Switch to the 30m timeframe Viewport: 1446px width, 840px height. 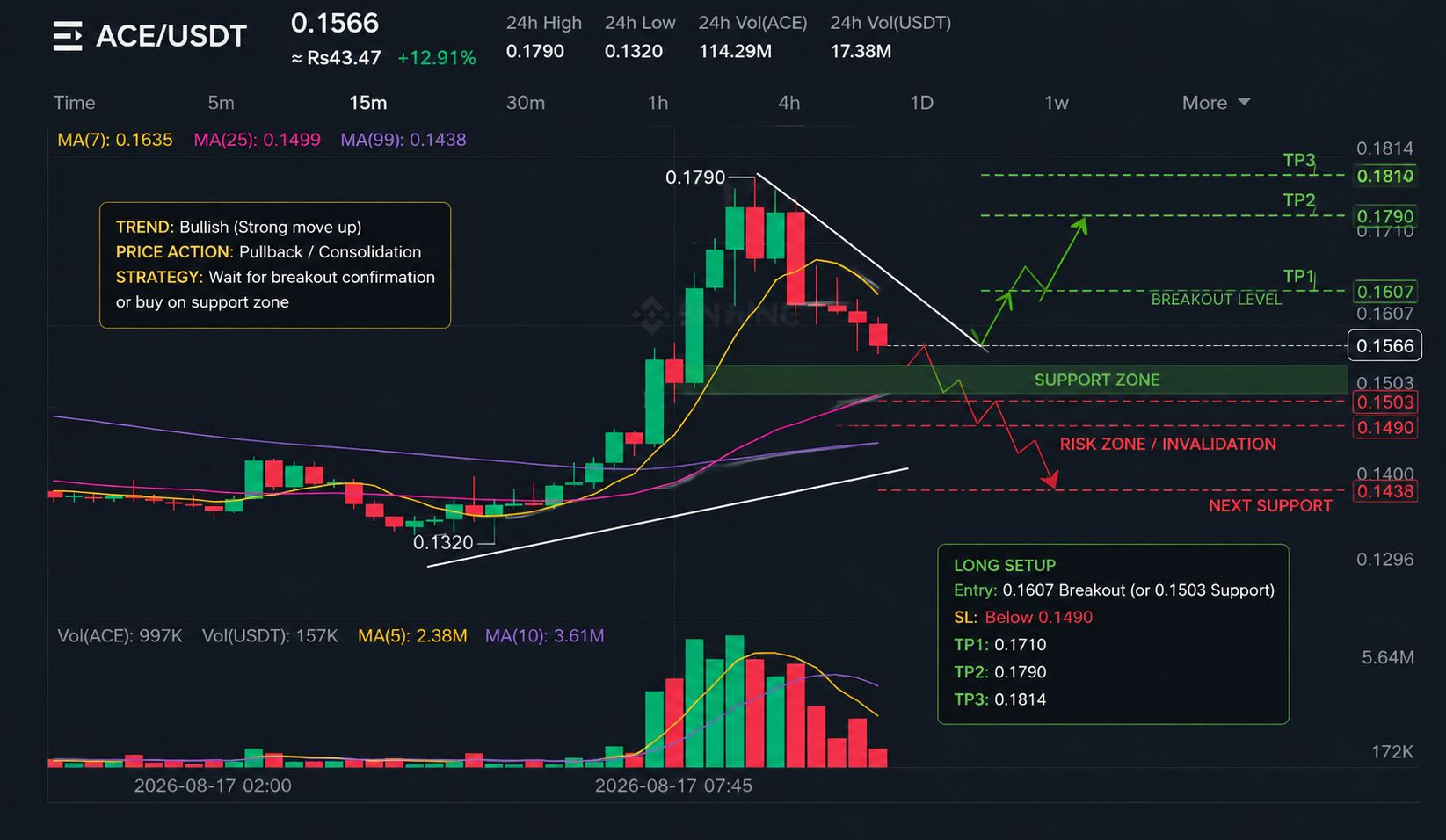pyautogui.click(x=526, y=103)
